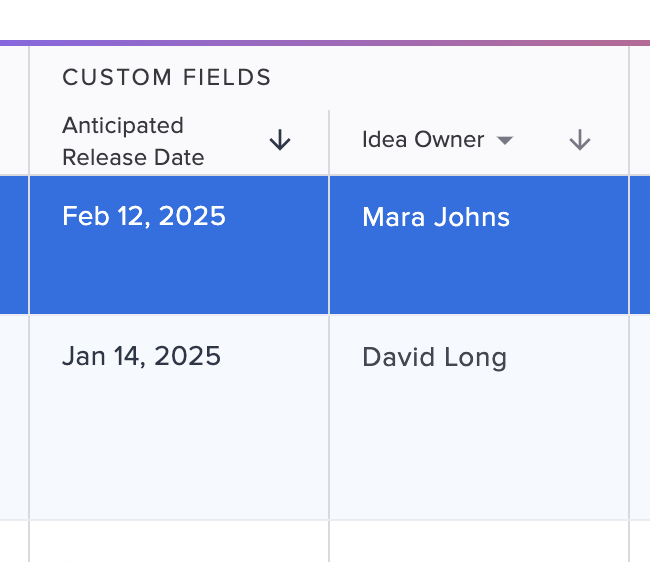
Task: Select the Anticipated Release Date column header
Action: tap(179, 142)
